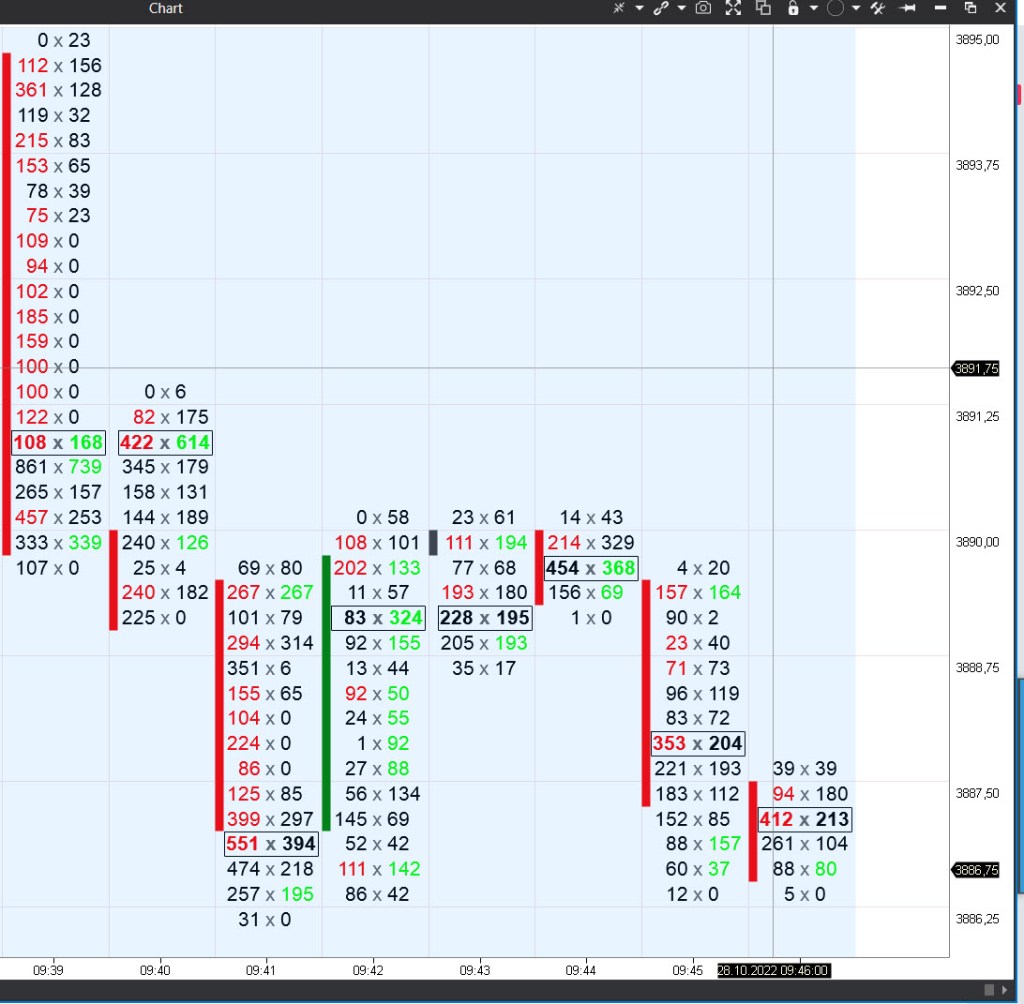
Task: Expand the padlock options dropdown arrow
Action: [x=813, y=8]
